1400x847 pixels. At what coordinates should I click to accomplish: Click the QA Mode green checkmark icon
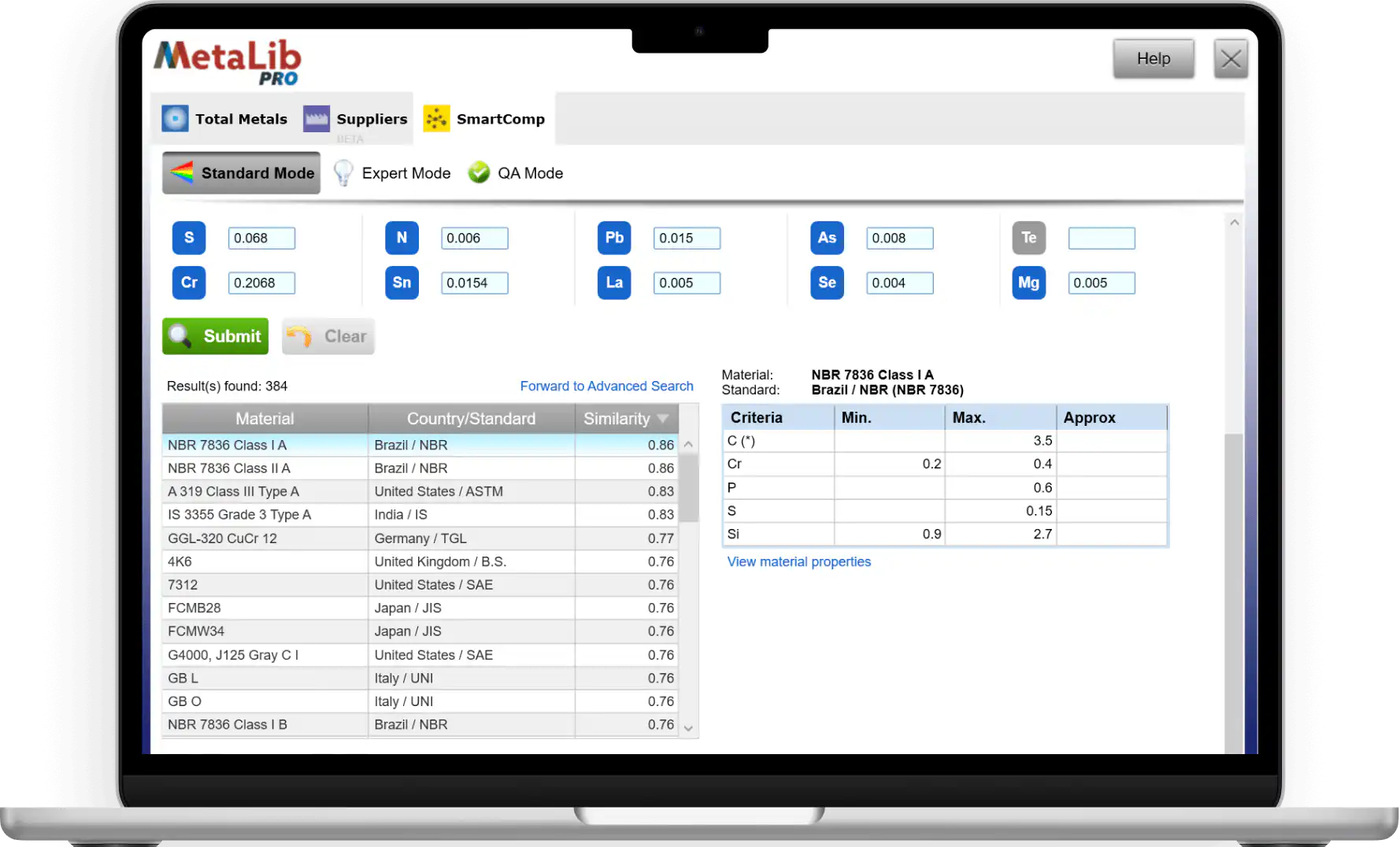point(479,172)
